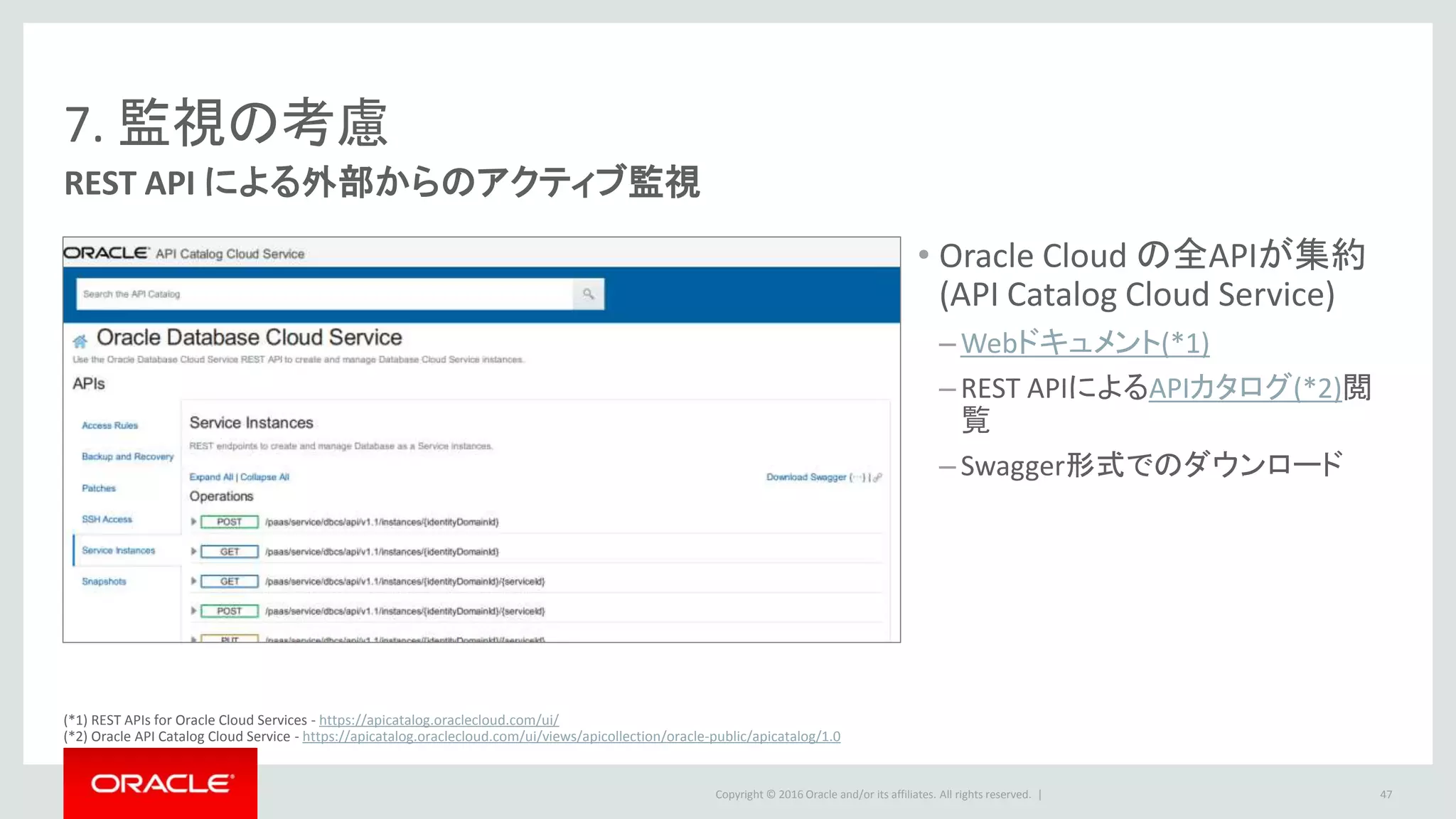Click the first POST operation path text
This screenshot has height=819, width=1456.
(382, 522)
